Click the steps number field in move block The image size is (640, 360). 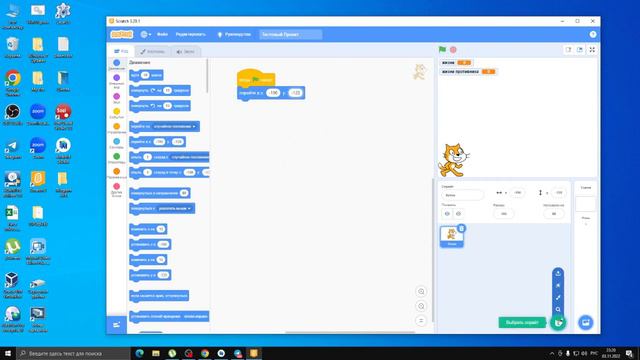(x=146, y=75)
